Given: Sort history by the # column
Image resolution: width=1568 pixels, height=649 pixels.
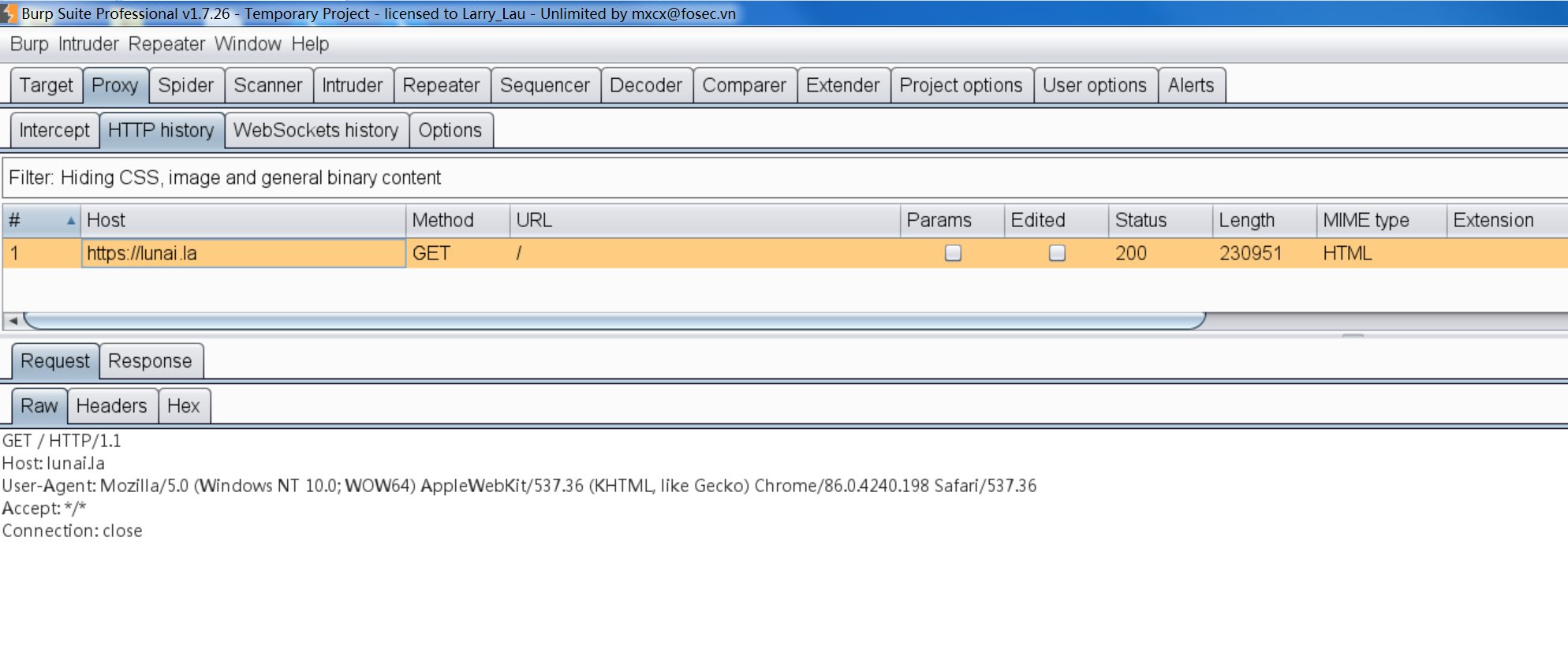Looking at the screenshot, I should (x=41, y=221).
